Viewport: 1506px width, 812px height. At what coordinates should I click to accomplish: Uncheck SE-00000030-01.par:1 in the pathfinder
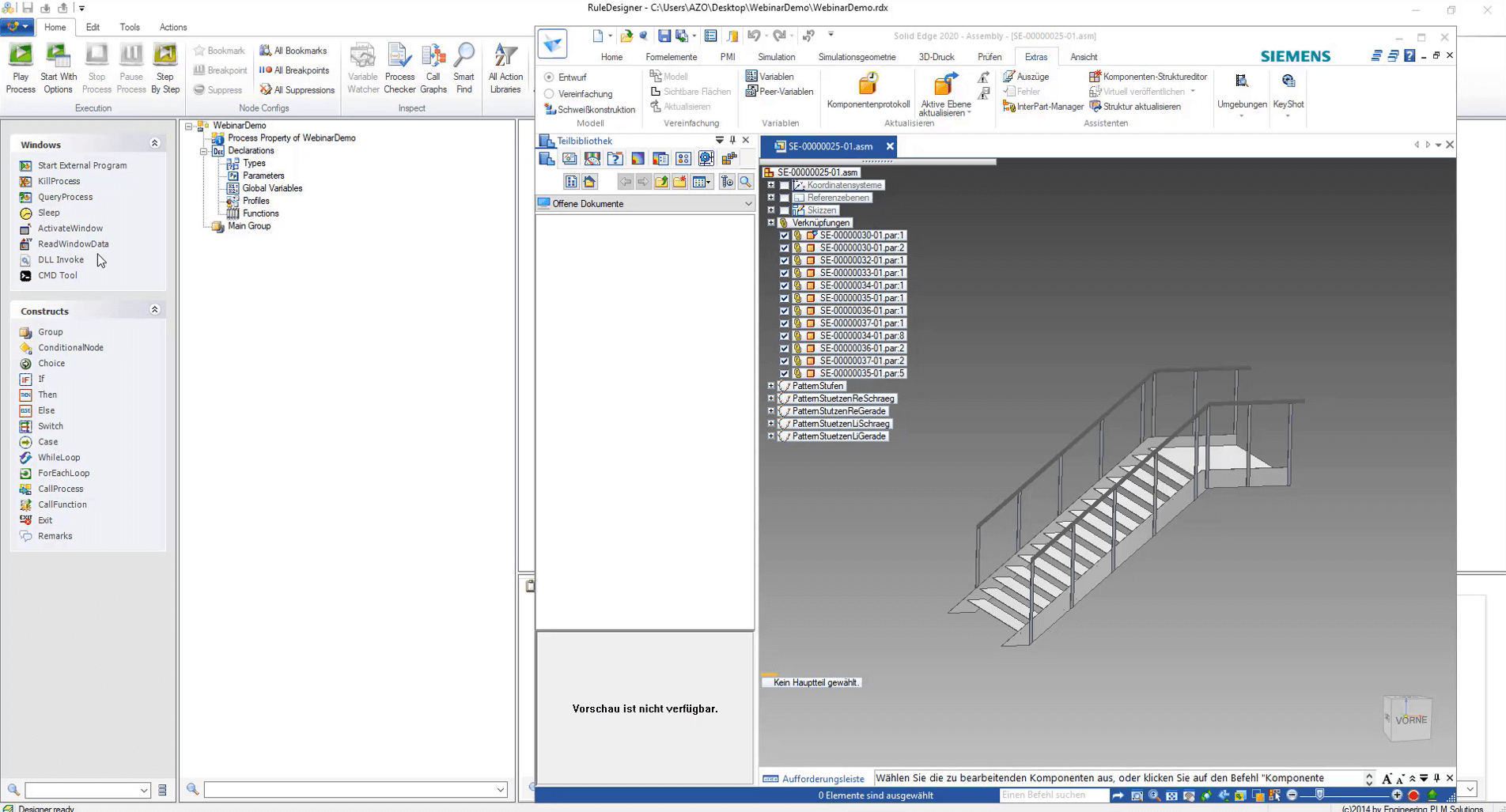pyautogui.click(x=784, y=235)
